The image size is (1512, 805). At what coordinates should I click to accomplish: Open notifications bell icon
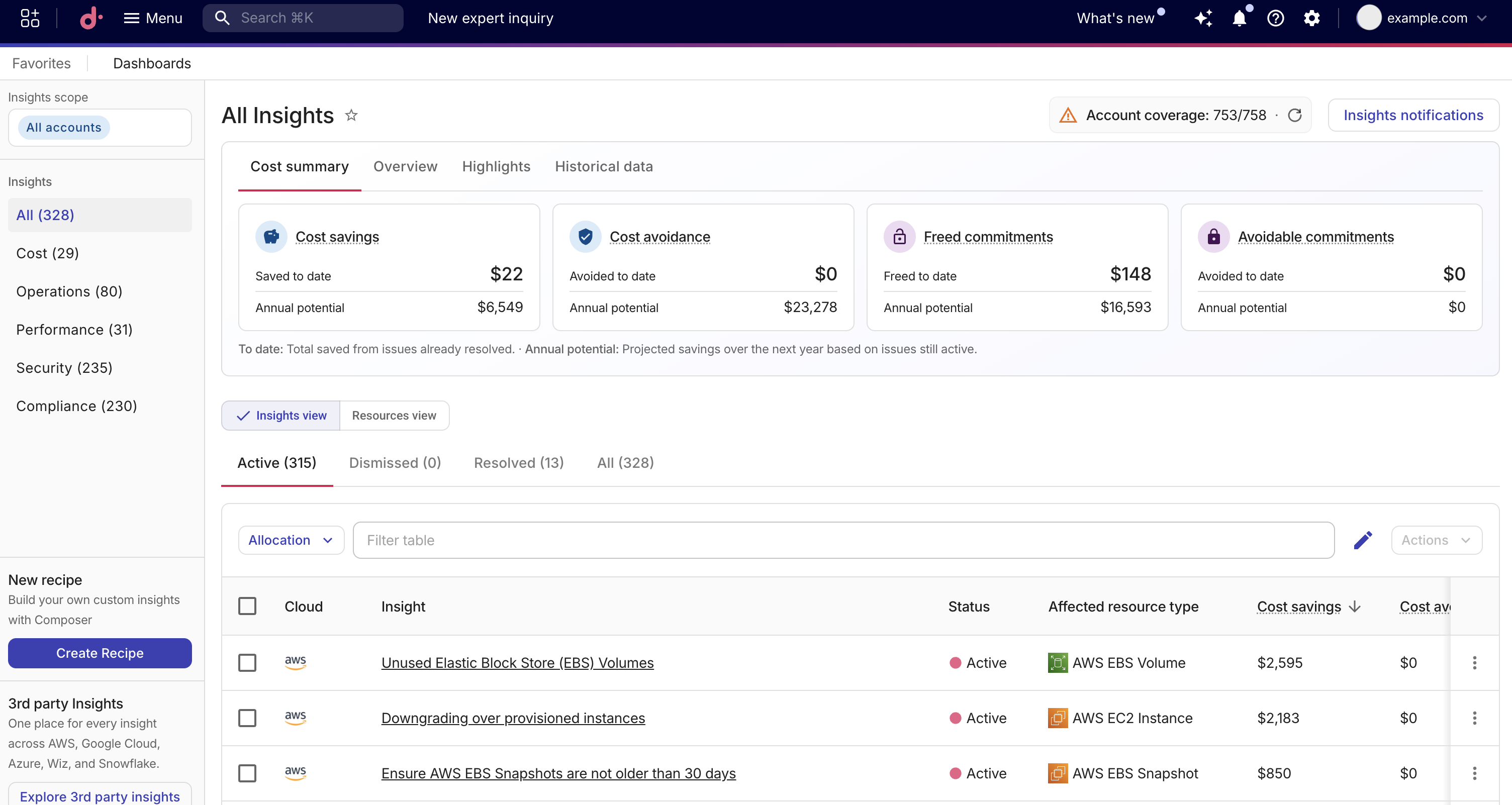[1239, 18]
